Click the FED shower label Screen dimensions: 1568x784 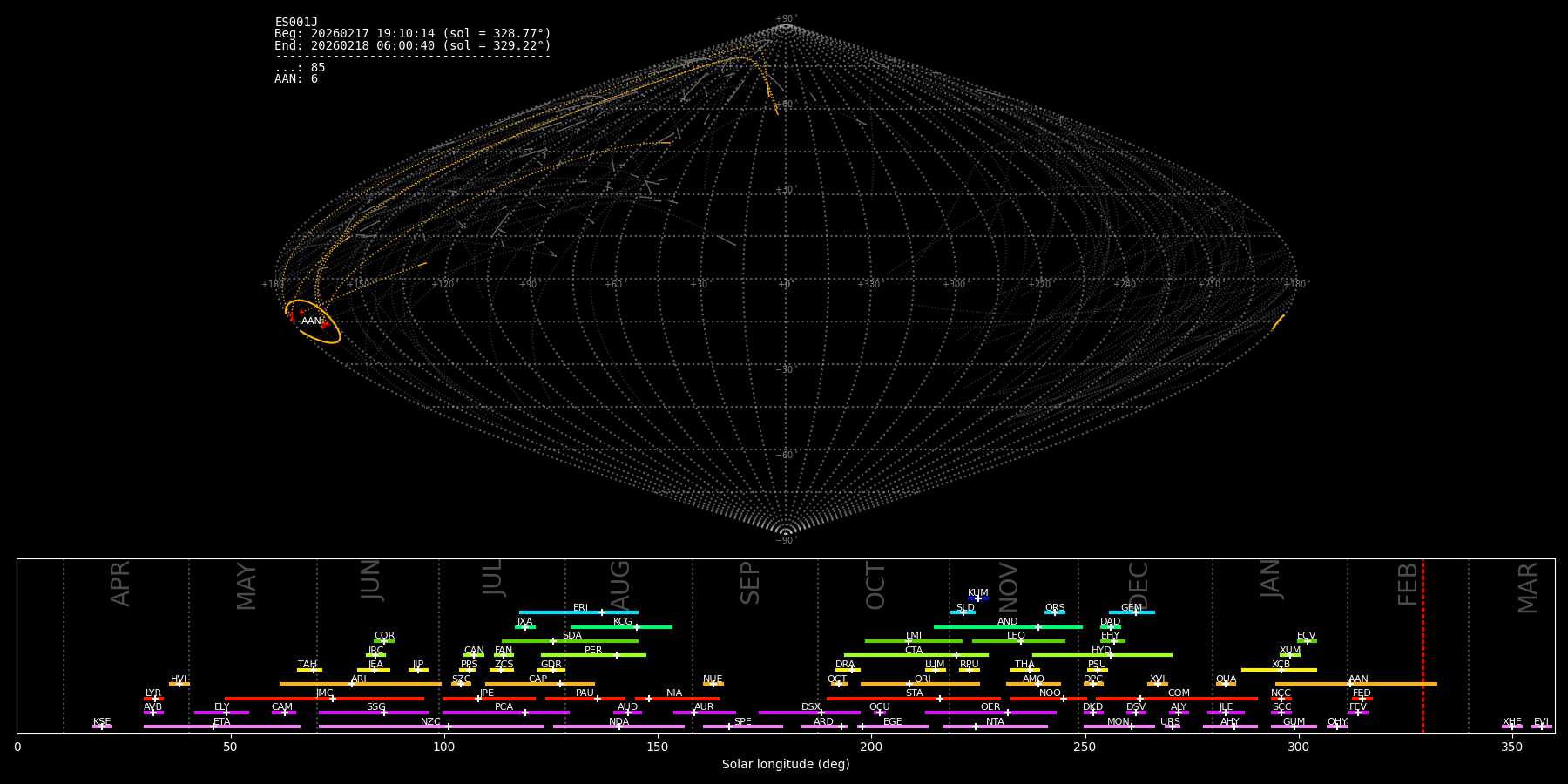(1362, 693)
